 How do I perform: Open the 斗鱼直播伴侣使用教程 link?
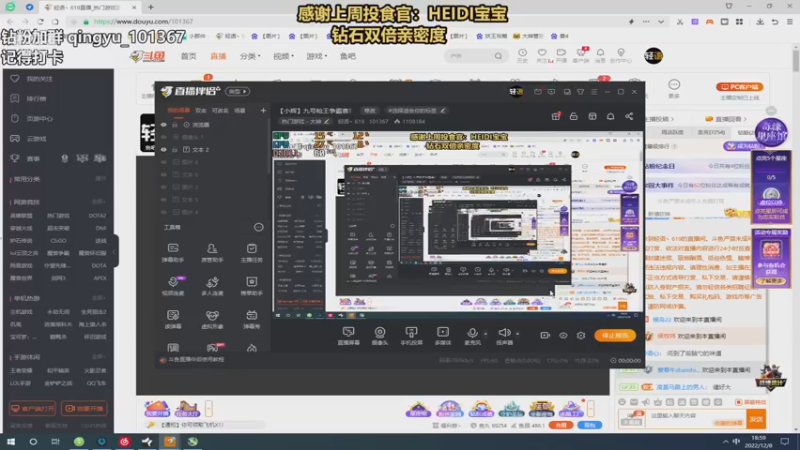(196, 360)
